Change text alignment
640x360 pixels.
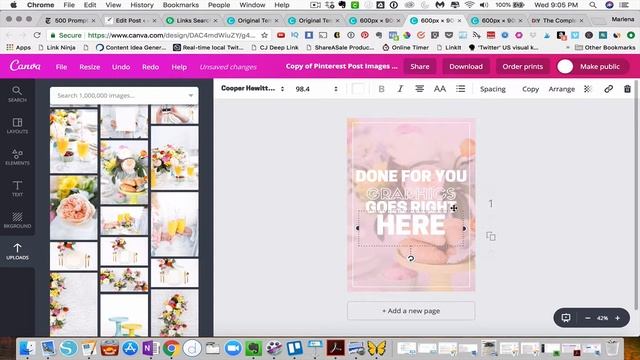[419, 89]
